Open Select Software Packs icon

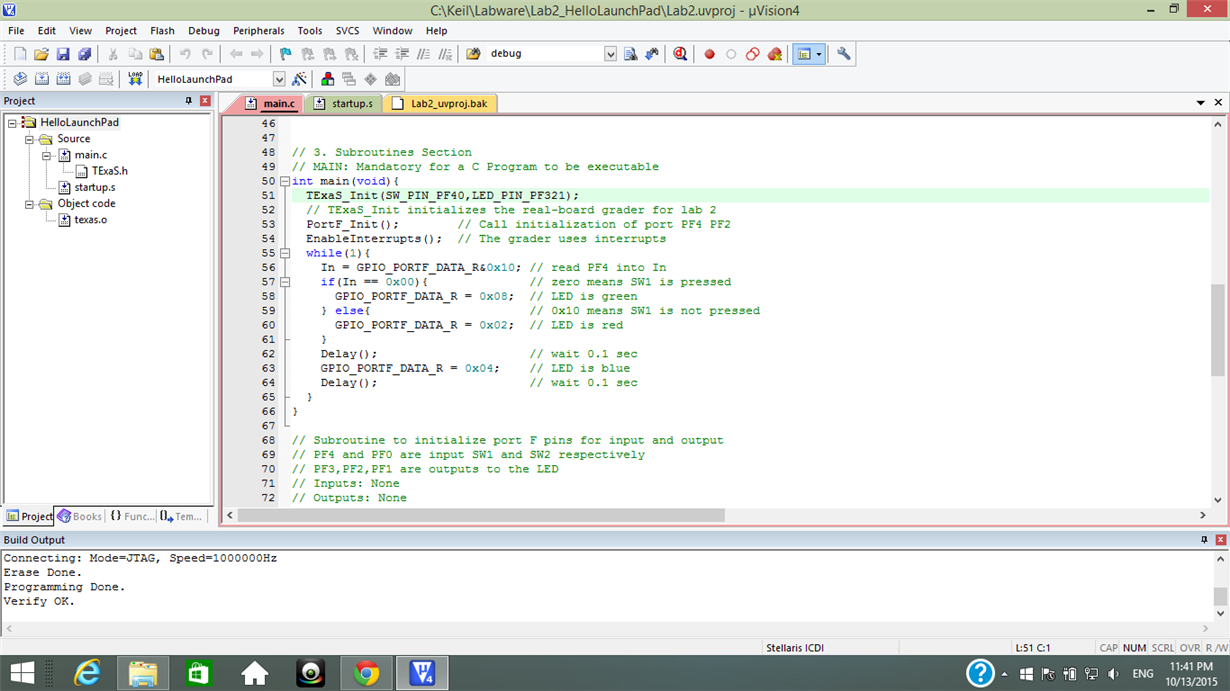pos(393,79)
